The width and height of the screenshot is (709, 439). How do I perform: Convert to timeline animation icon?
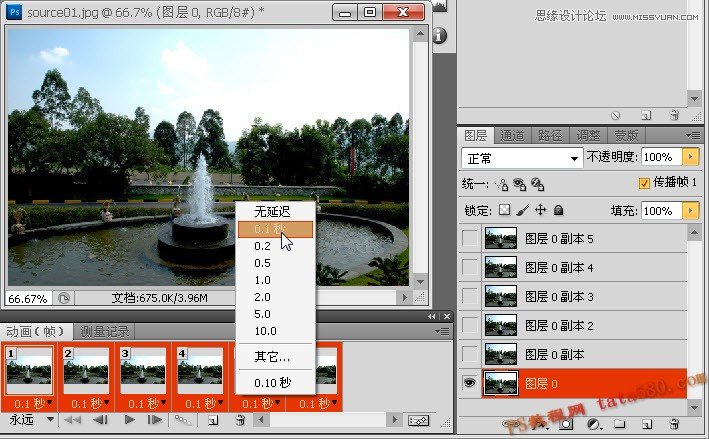(x=418, y=421)
